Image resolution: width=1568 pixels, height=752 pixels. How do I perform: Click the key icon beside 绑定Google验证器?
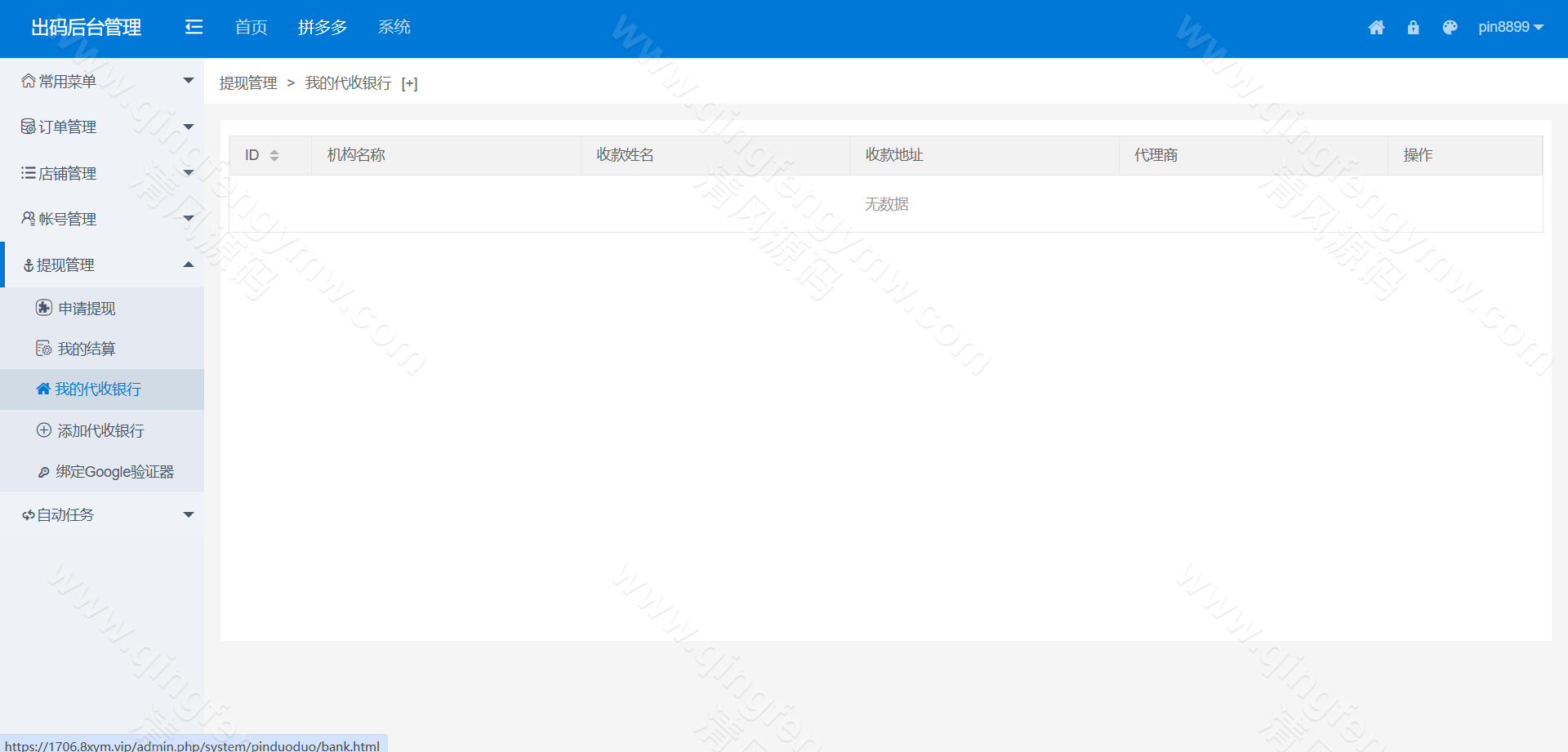44,472
